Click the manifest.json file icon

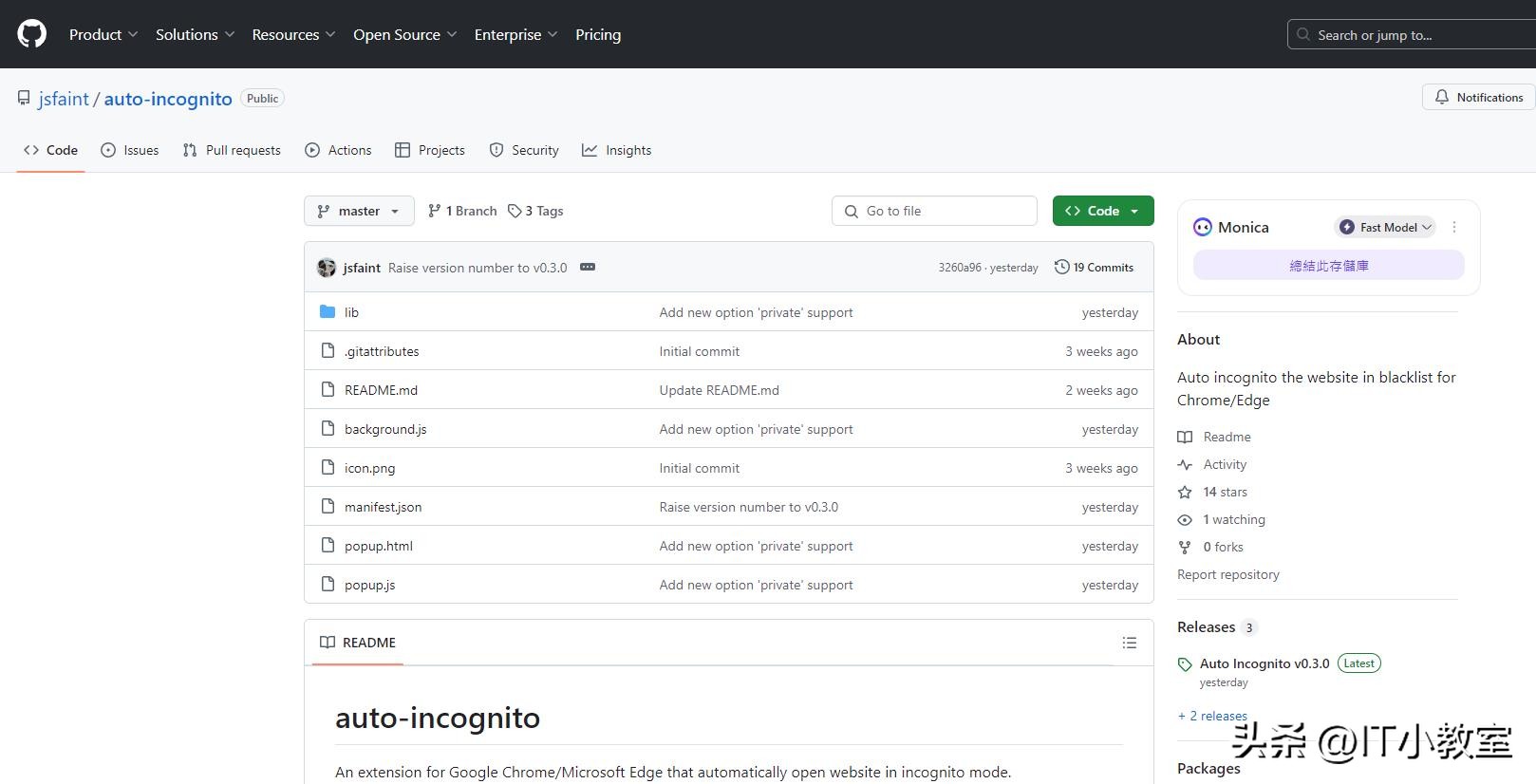(x=328, y=506)
